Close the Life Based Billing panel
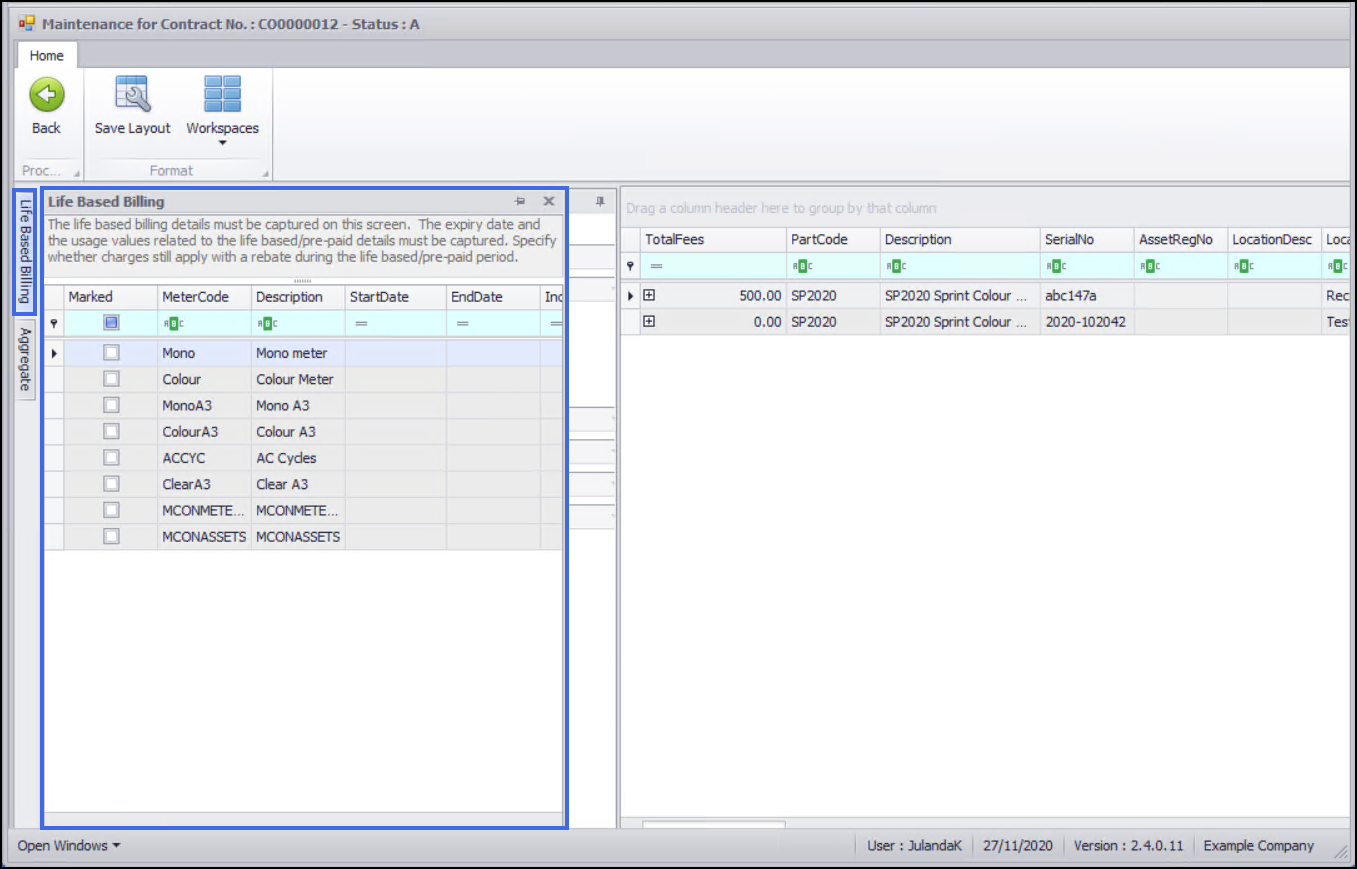1357x869 pixels. 549,201
